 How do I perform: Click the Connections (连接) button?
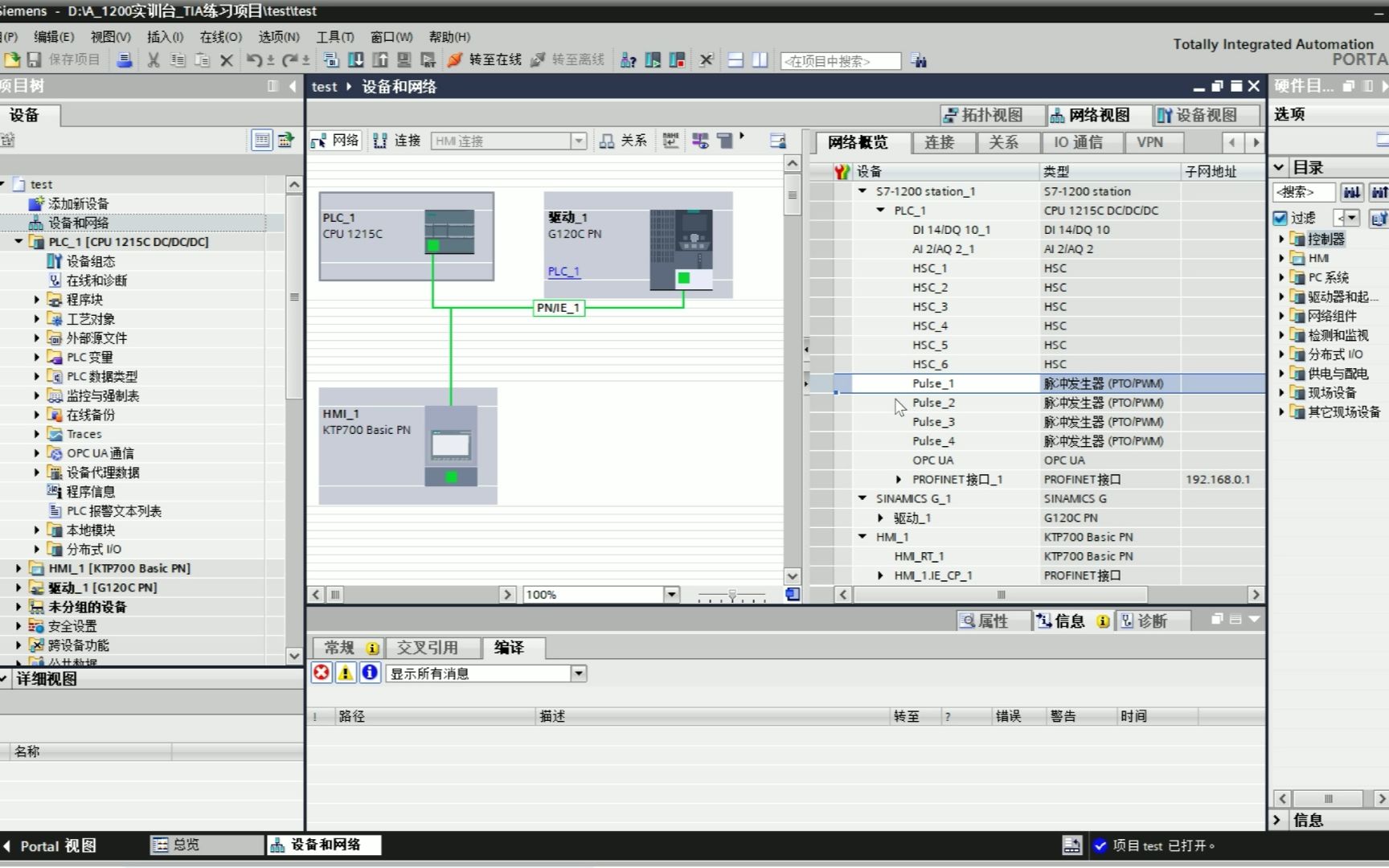[x=397, y=141]
